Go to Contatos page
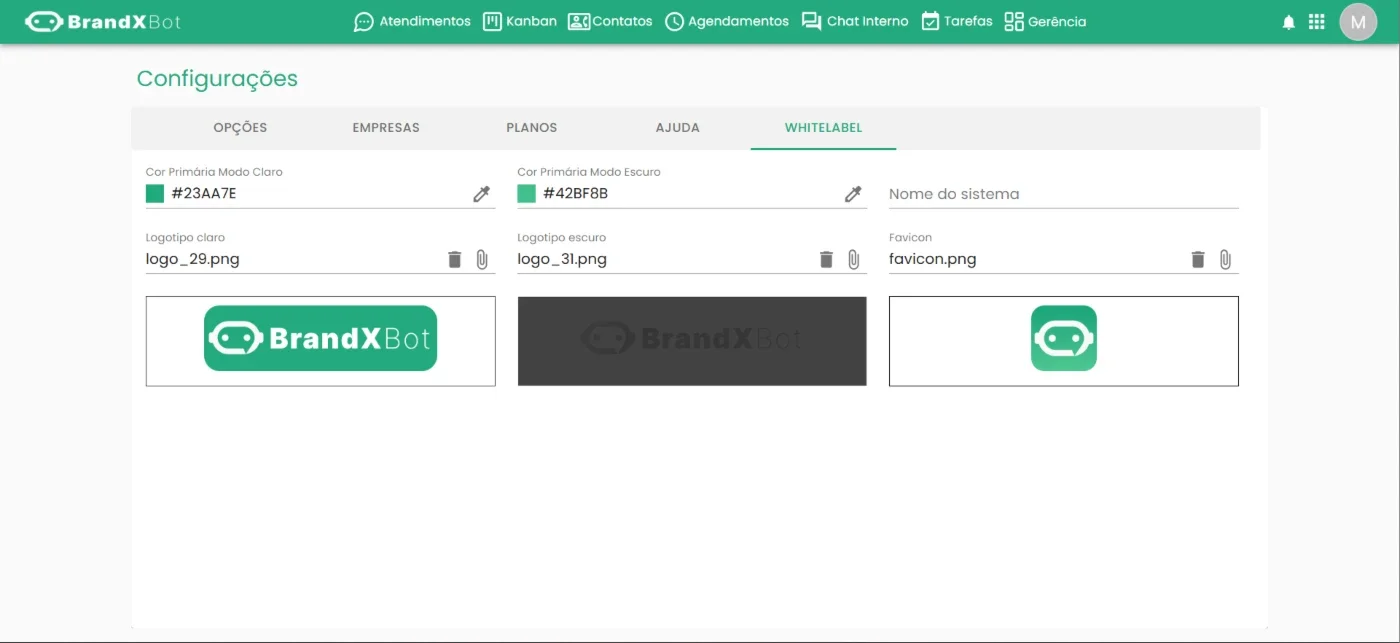Image resolution: width=1400 pixels, height=643 pixels. 610,21
